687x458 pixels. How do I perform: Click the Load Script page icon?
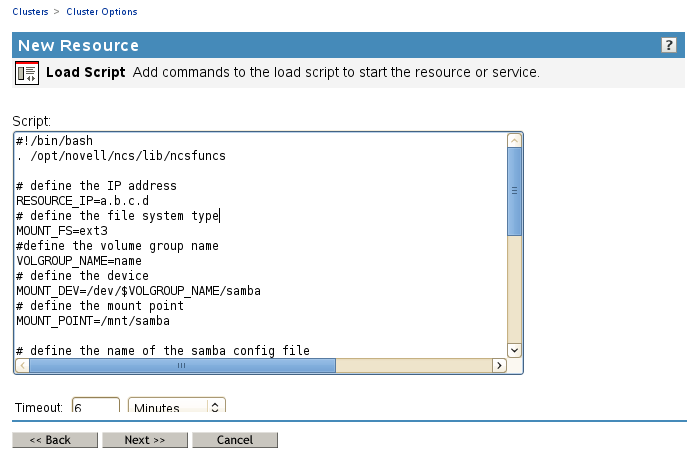point(27,73)
